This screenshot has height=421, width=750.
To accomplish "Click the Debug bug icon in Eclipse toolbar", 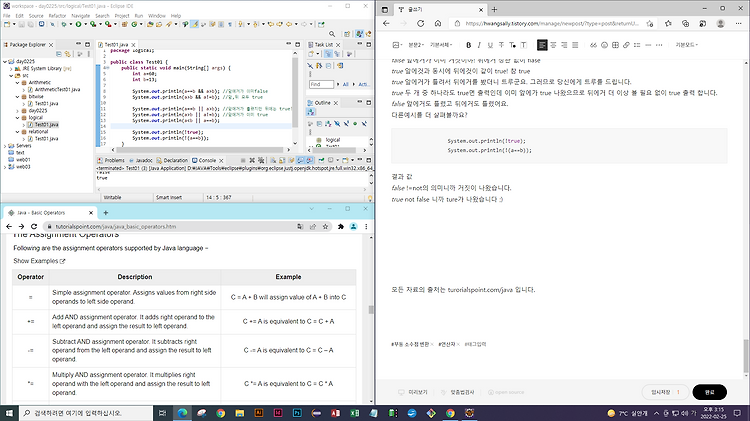I will pos(63,24).
